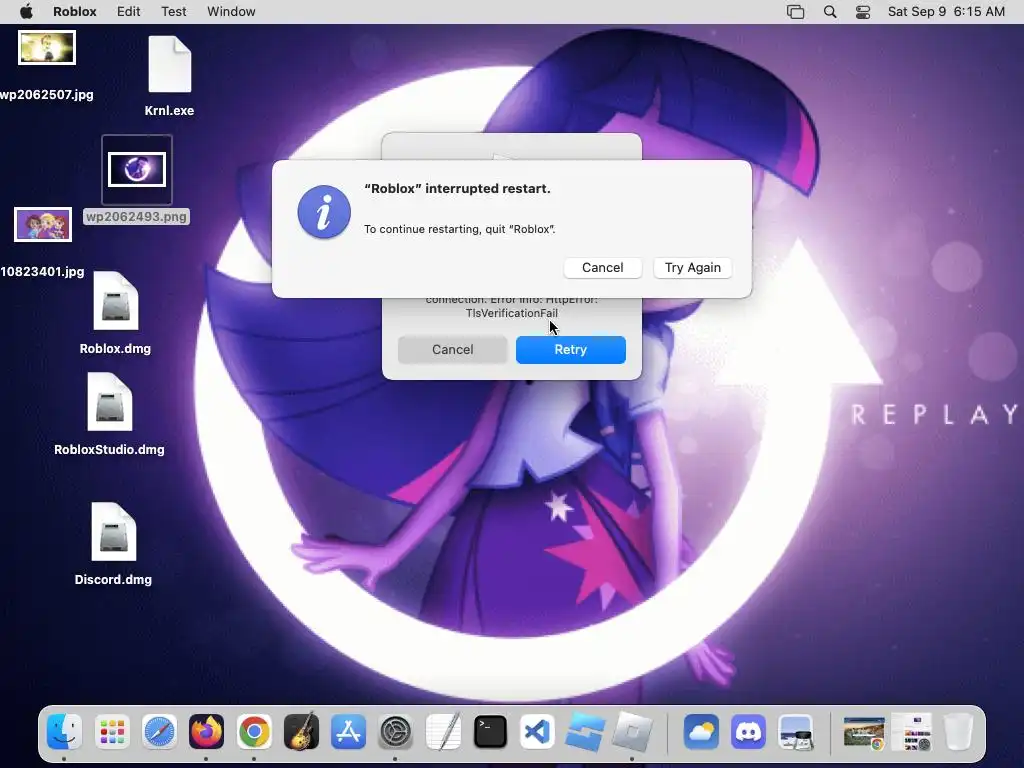
Task: Select the RobloxStudio.dmg disk image
Action: pyautogui.click(x=110, y=402)
